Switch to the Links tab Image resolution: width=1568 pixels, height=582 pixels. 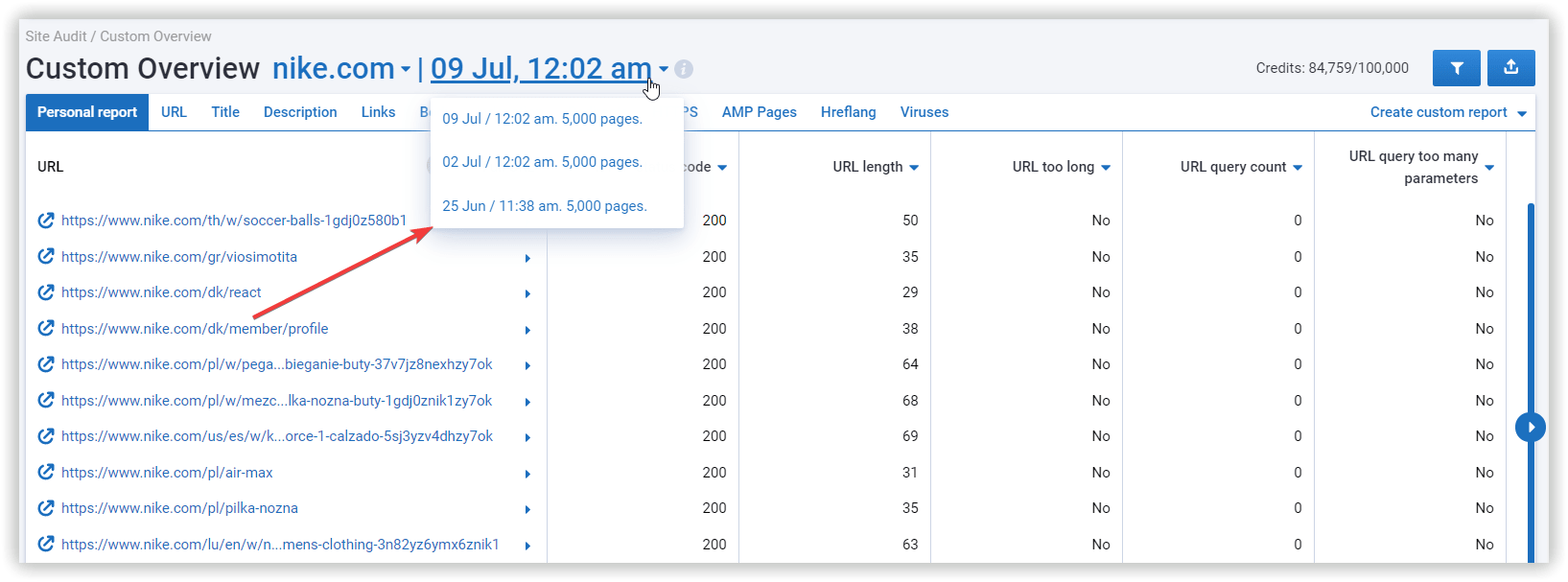pos(378,112)
